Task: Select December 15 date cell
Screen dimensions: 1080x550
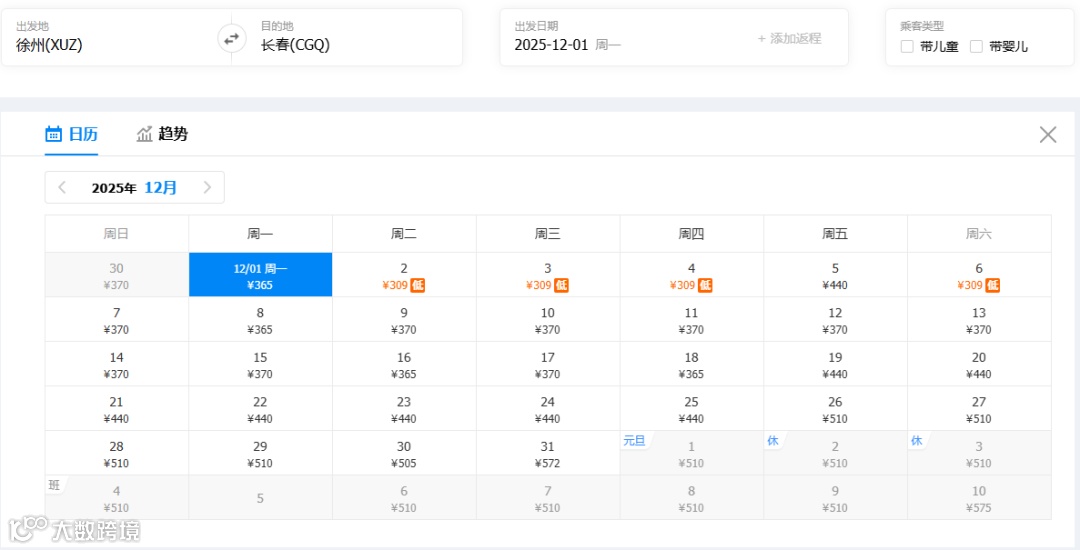Action: point(260,364)
